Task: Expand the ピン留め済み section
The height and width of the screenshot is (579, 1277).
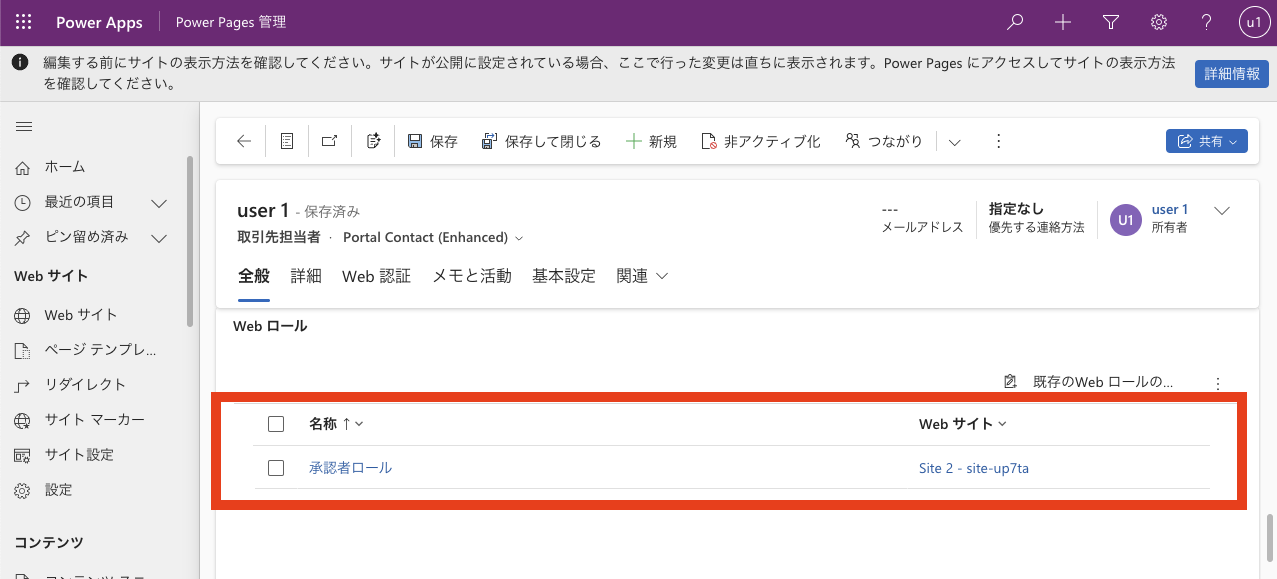Action: 158,238
